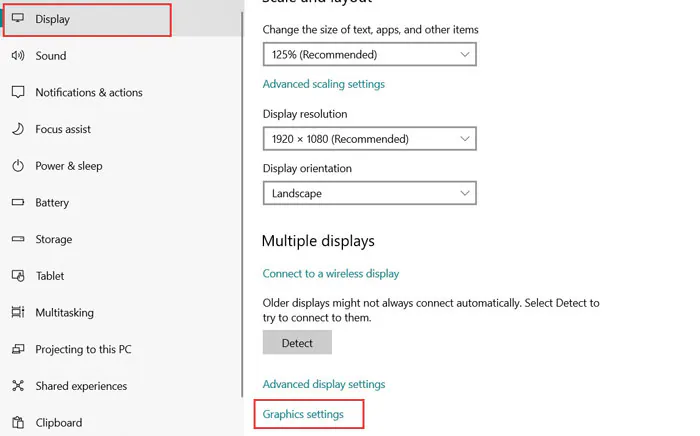Viewport: 700px width, 436px height.
Task: Expand the Display resolution dropdown
Action: (x=369, y=139)
